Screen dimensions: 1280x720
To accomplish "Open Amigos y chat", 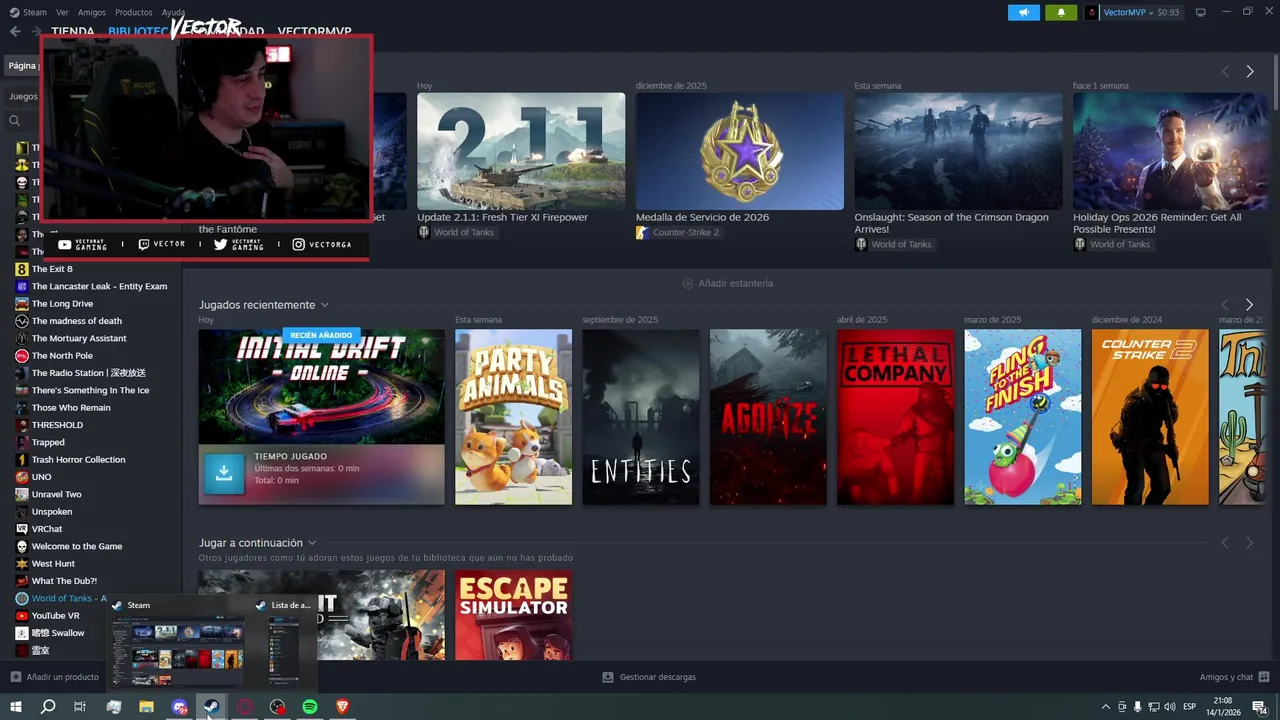I will tap(1234, 677).
